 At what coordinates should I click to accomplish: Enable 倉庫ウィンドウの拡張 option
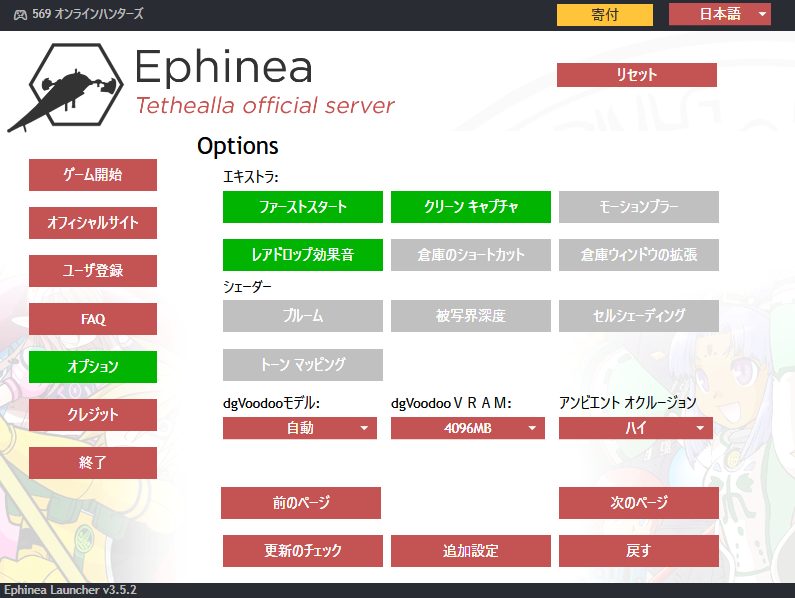pos(639,255)
